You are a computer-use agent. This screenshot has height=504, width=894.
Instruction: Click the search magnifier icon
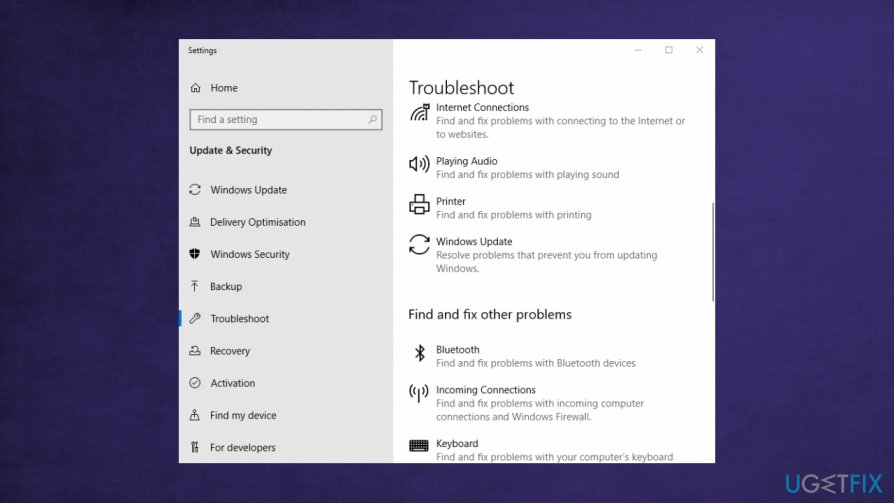(372, 119)
